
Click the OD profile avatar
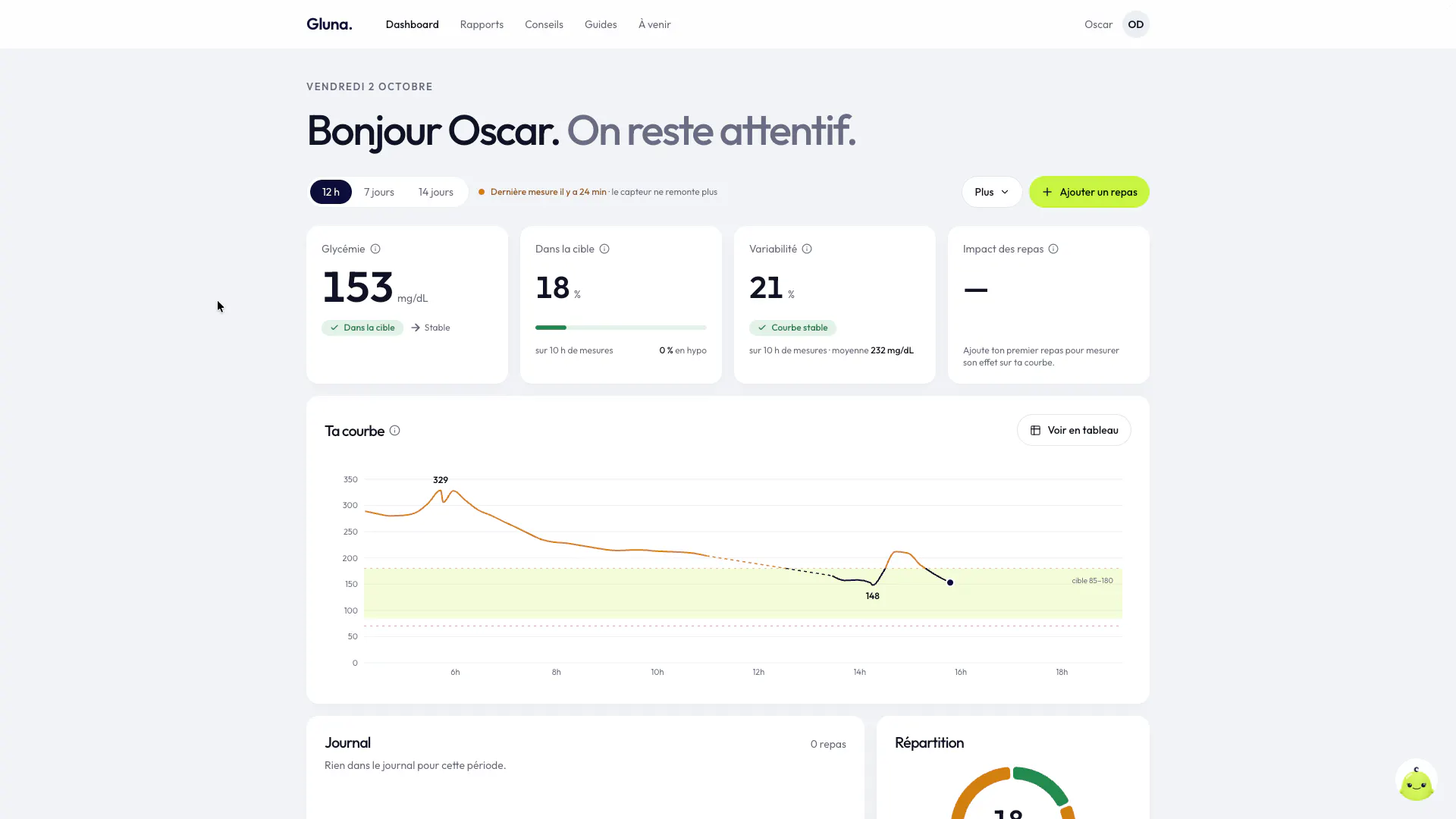[x=1135, y=24]
